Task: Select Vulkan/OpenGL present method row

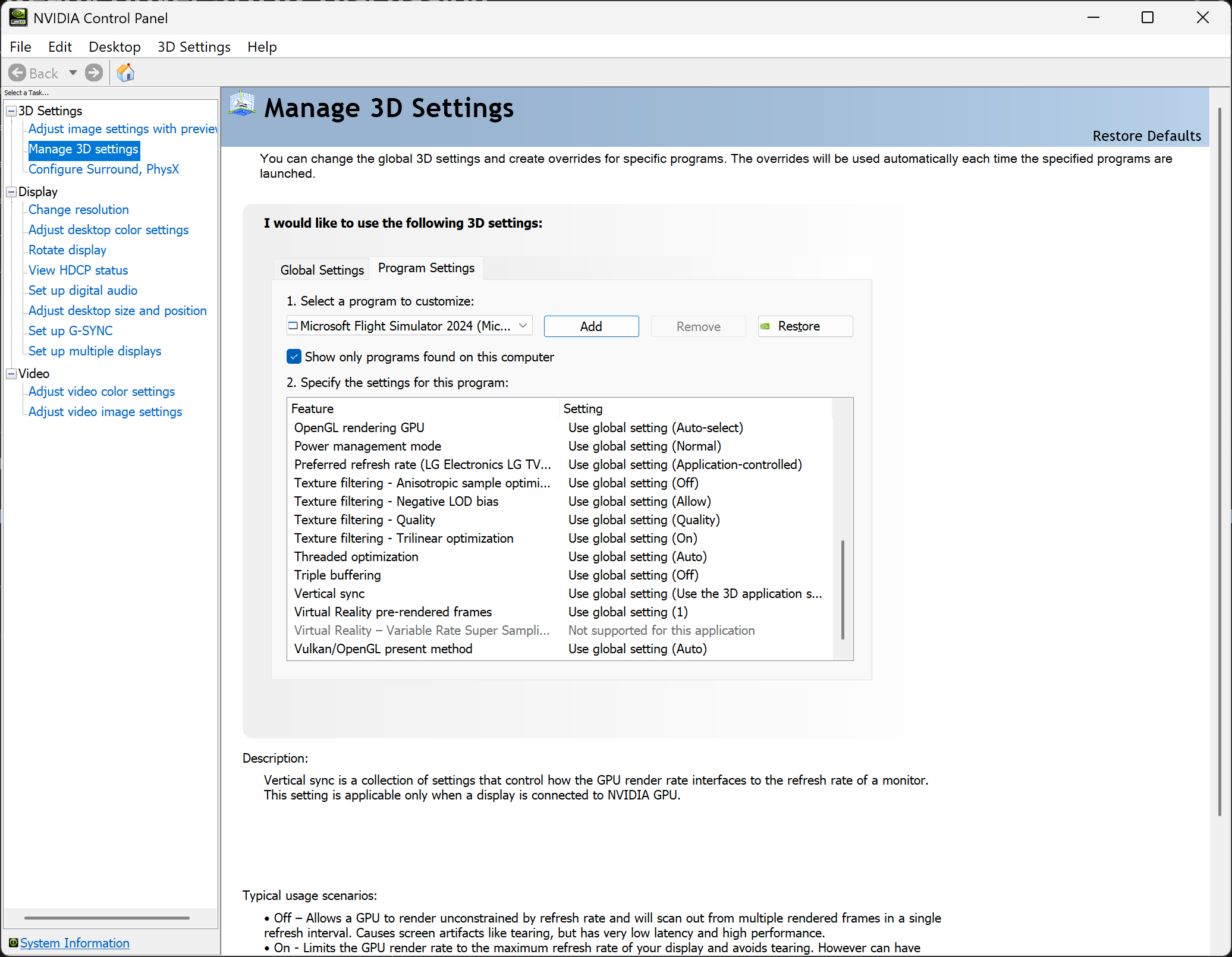Action: (560, 649)
